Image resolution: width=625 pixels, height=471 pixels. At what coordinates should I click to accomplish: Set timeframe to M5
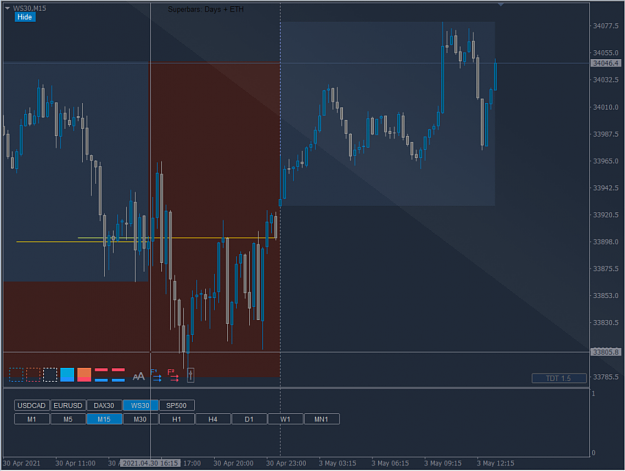[68, 419]
